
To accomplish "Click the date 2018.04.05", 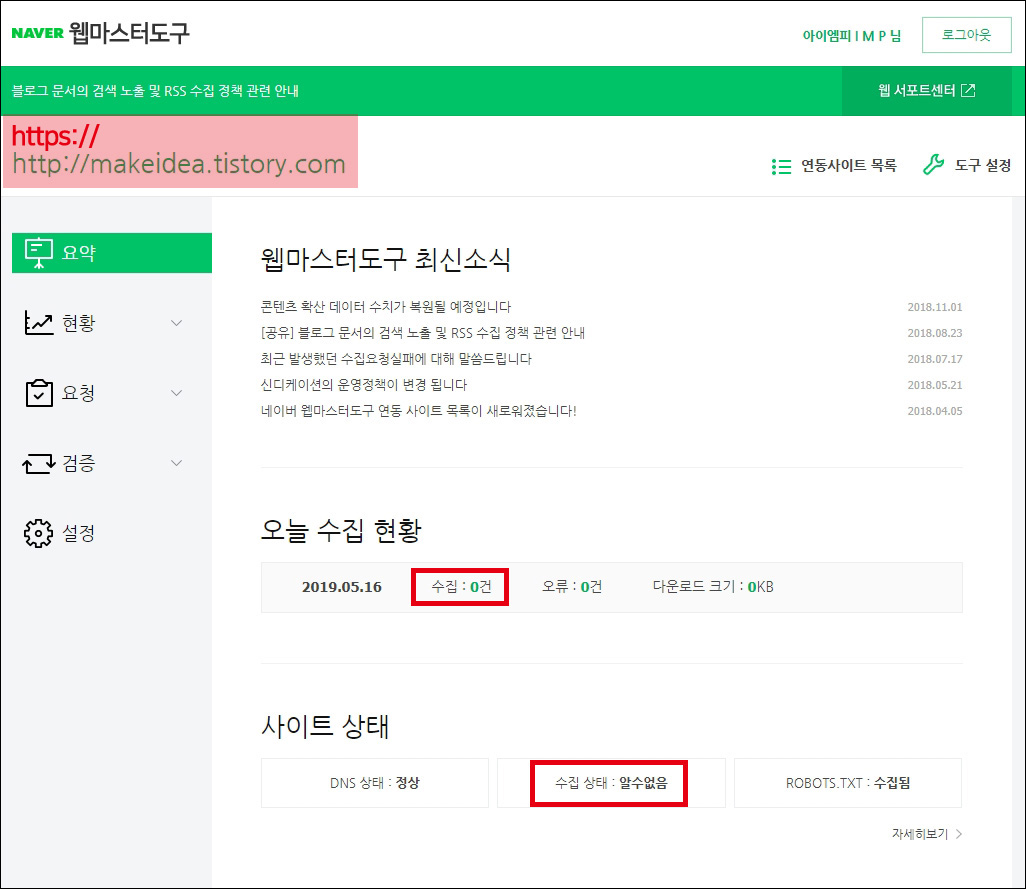I will (x=934, y=411).
